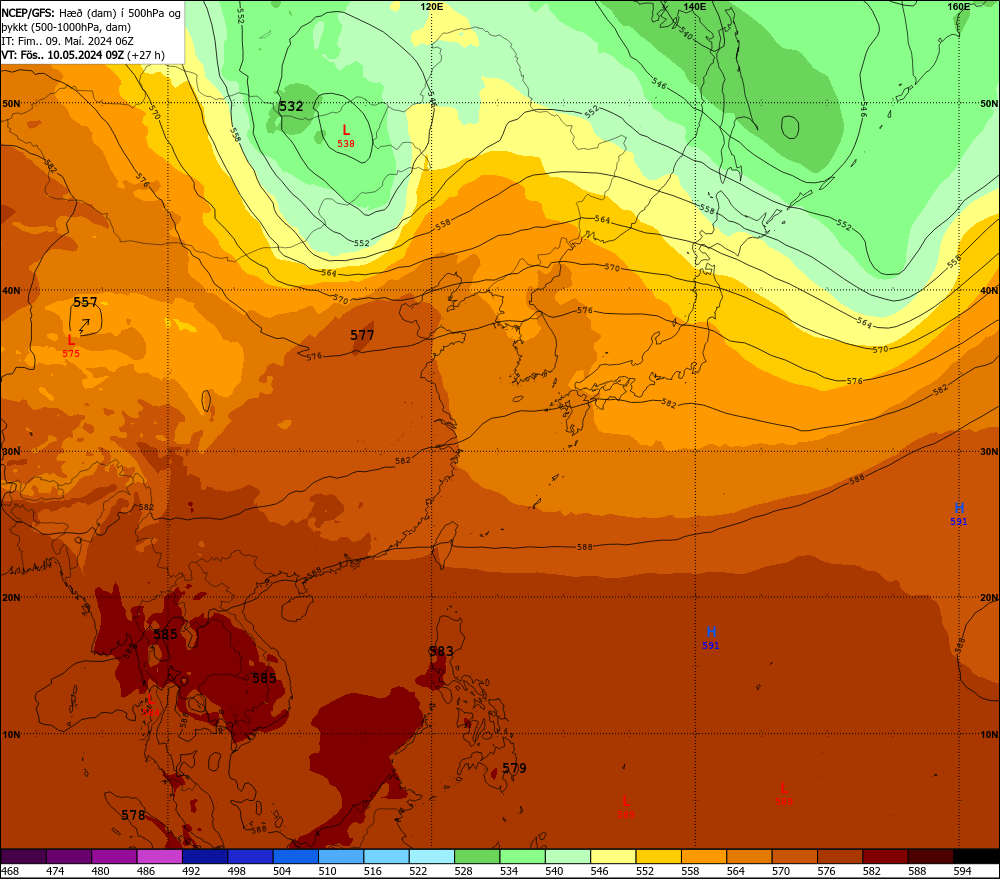The image size is (1000, 879).
Task: Click the legend value 552
Action: point(645,871)
